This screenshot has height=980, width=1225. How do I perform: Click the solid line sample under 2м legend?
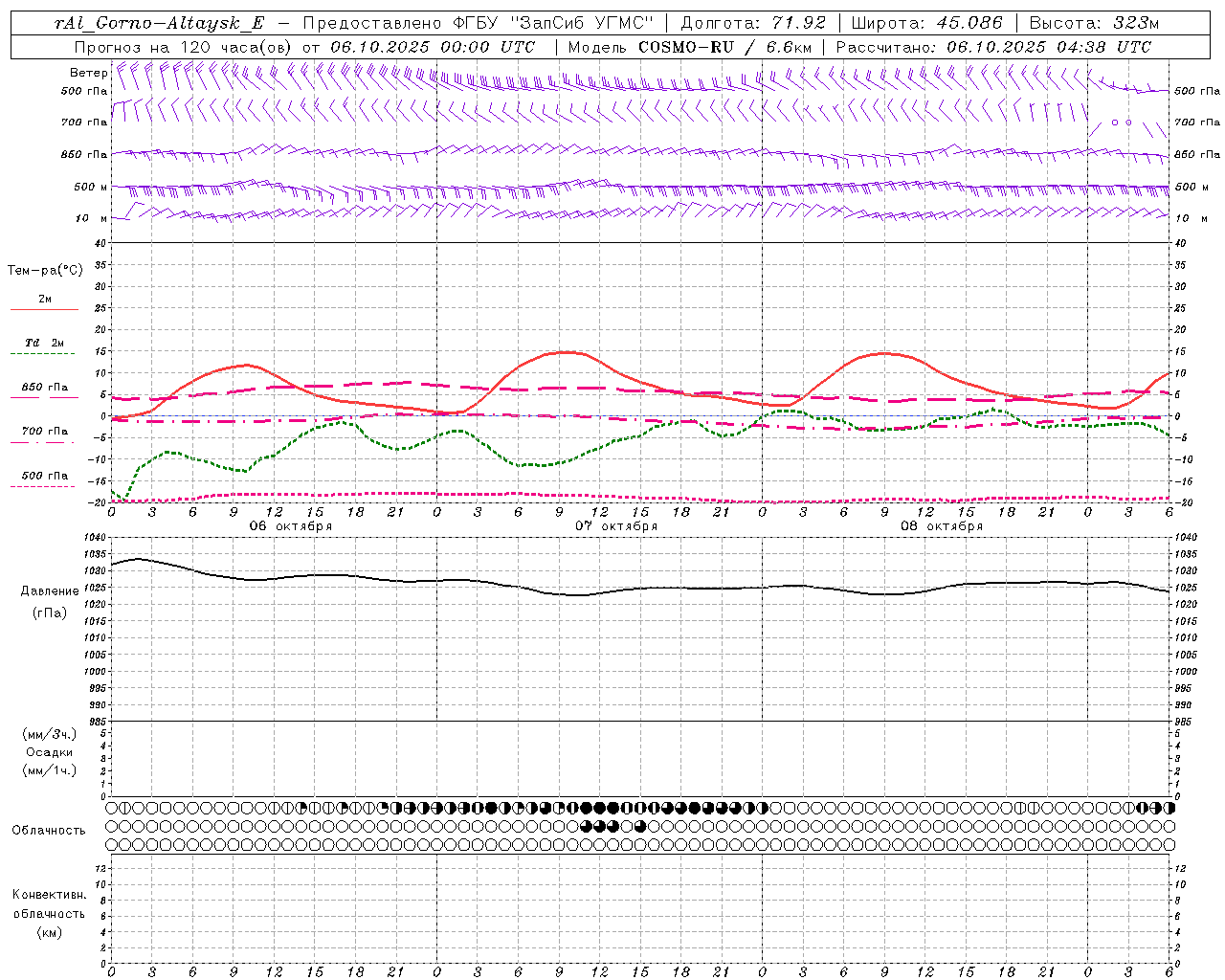[44, 310]
